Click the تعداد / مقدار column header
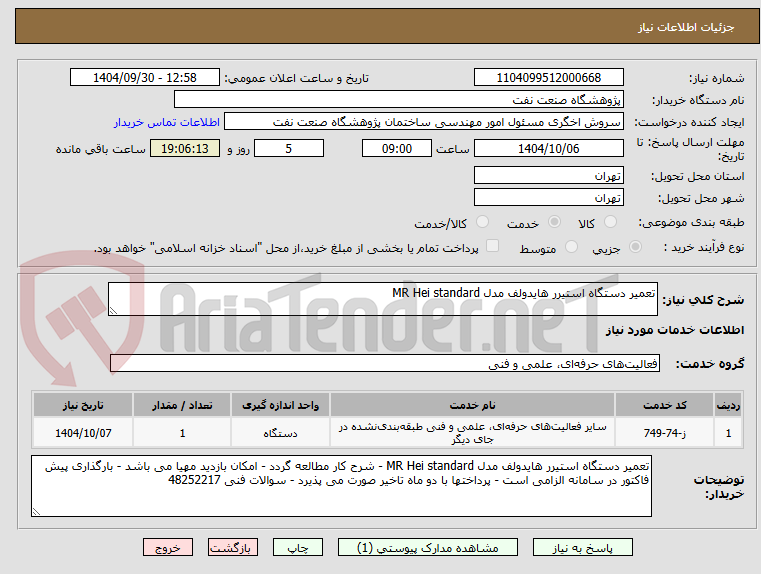The image size is (761, 574). coord(182,405)
